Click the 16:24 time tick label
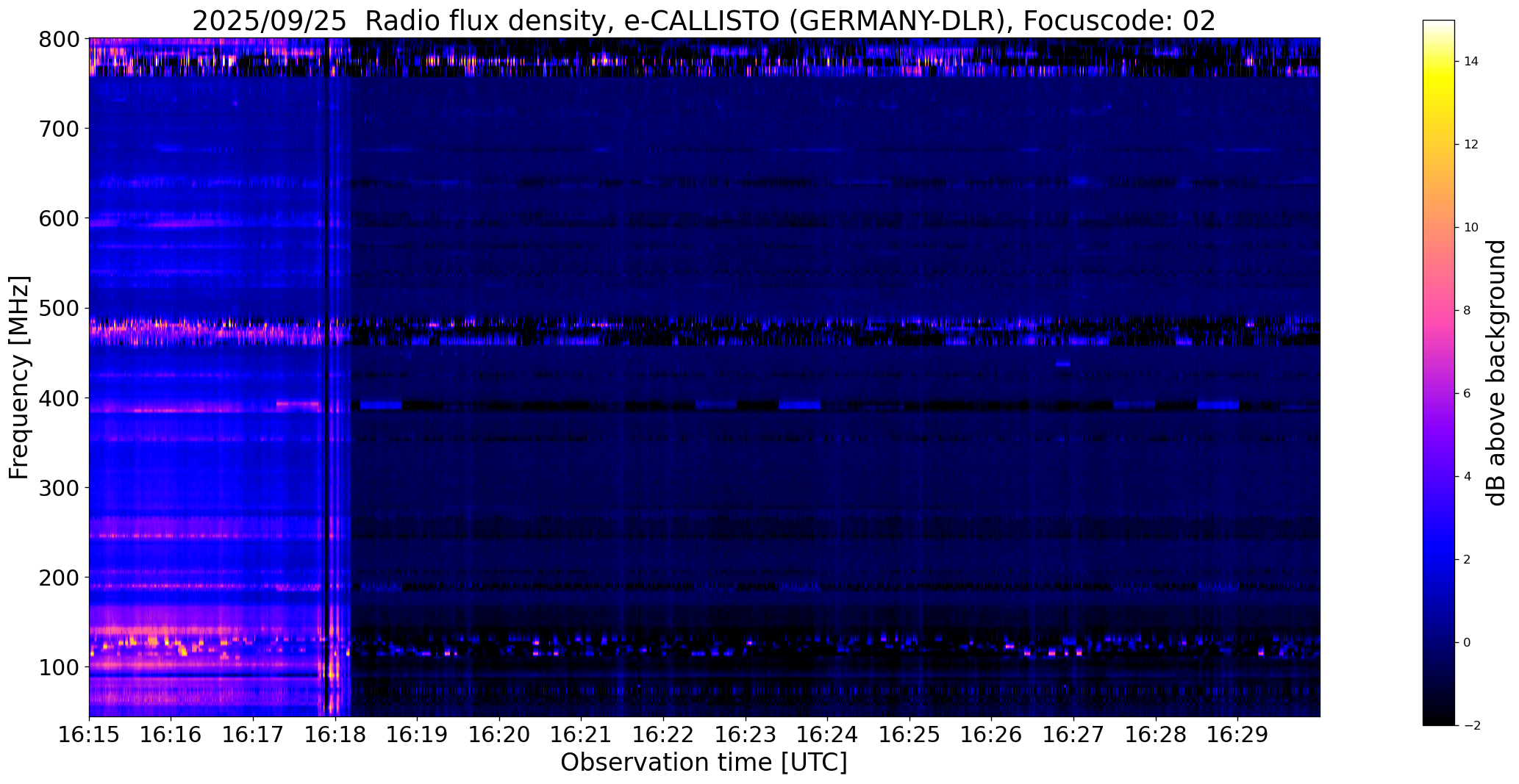The image size is (1519, 784). (828, 734)
